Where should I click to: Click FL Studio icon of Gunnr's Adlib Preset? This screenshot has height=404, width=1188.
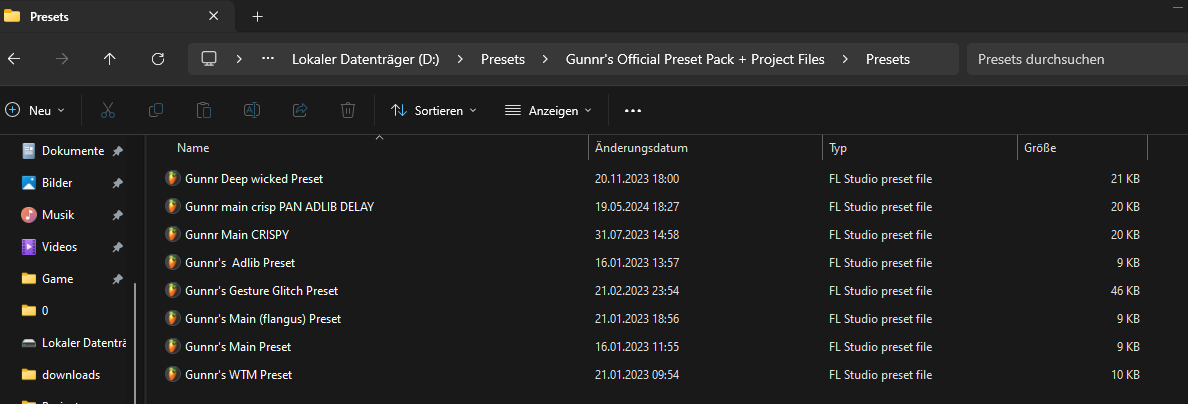click(173, 262)
